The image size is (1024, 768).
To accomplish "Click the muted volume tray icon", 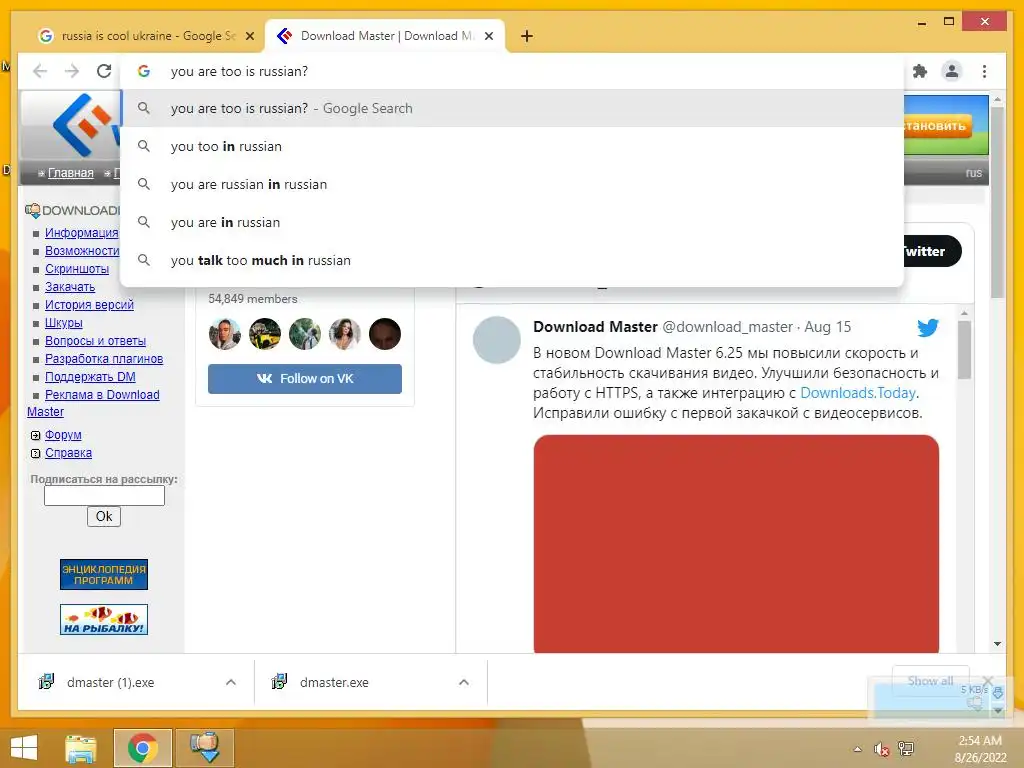I will pos(882,749).
